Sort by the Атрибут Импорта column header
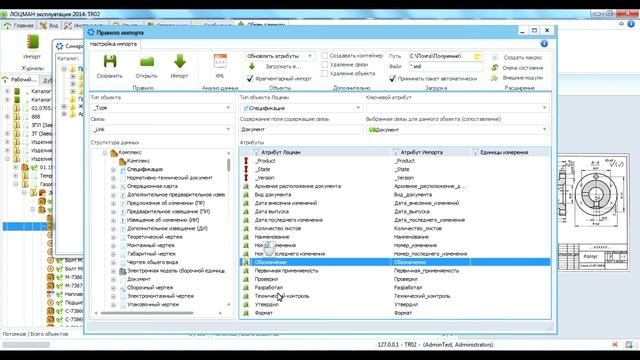The height and width of the screenshot is (360, 640). pyautogui.click(x=422, y=152)
